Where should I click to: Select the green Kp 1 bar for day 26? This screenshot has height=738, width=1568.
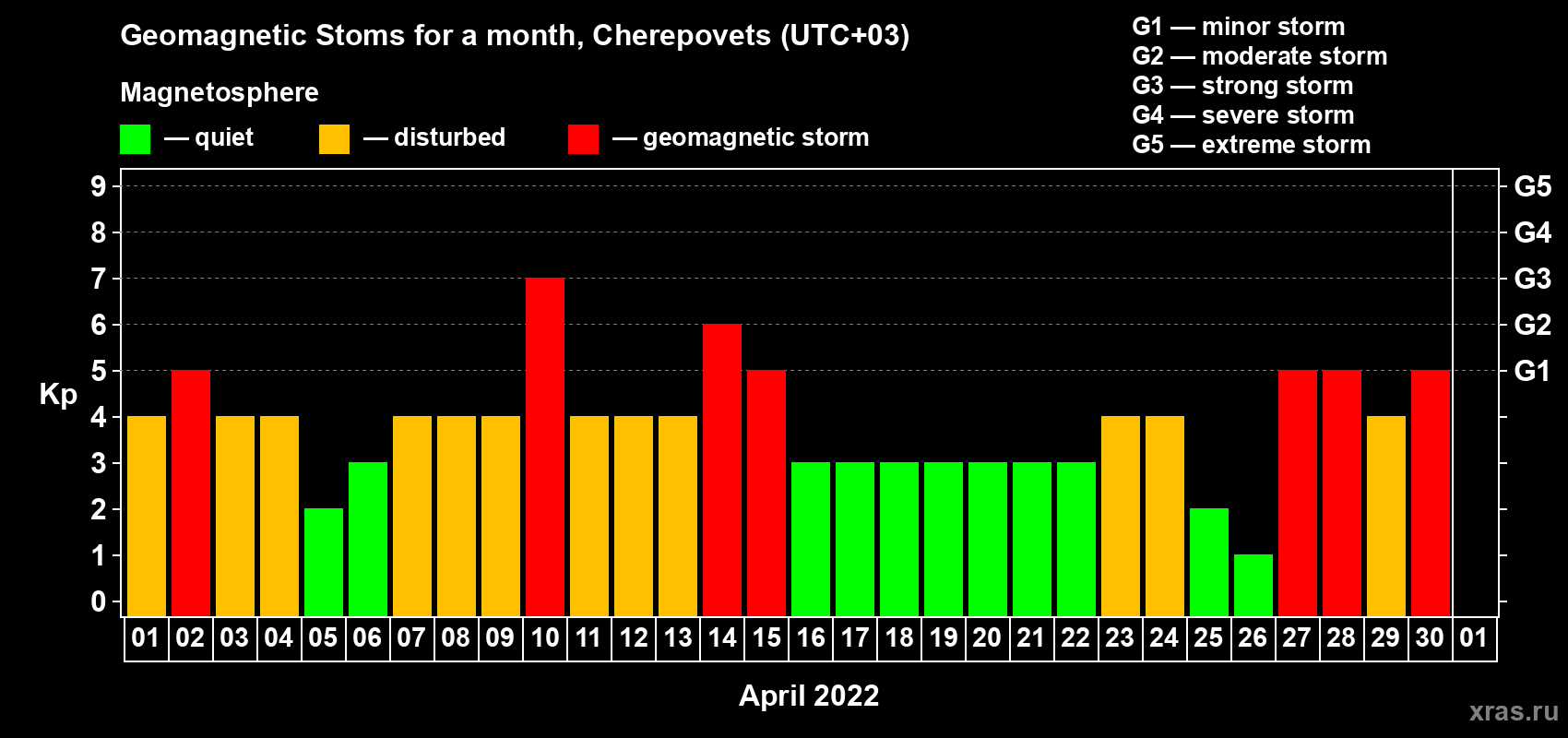pos(1253,585)
